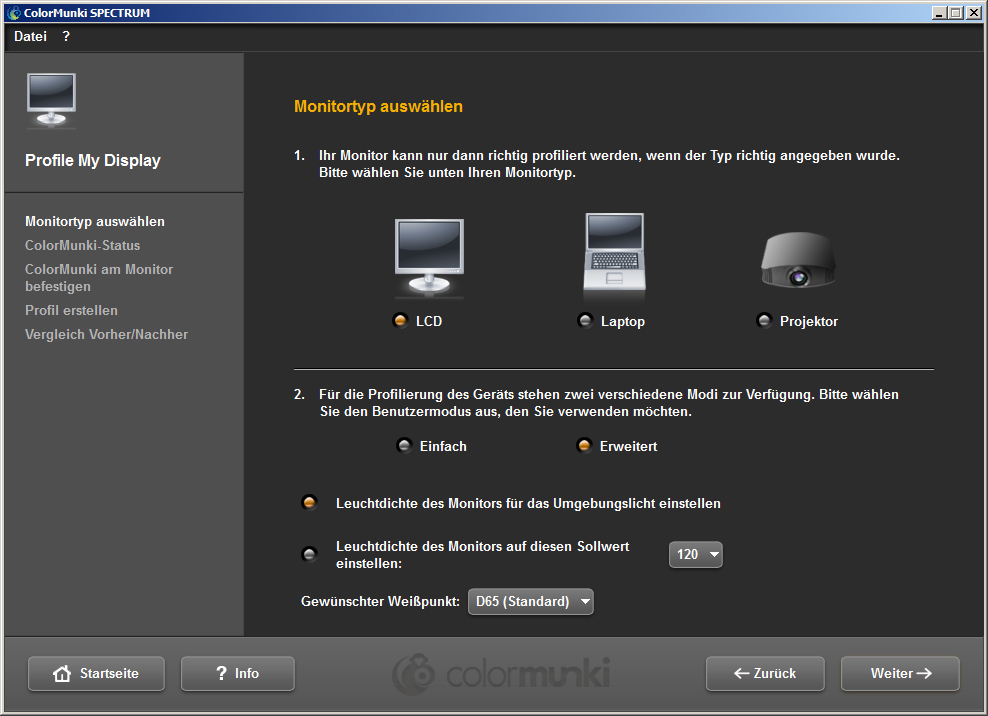Proceed with the Weiter button
The width and height of the screenshot is (988, 716).
pyautogui.click(x=900, y=673)
